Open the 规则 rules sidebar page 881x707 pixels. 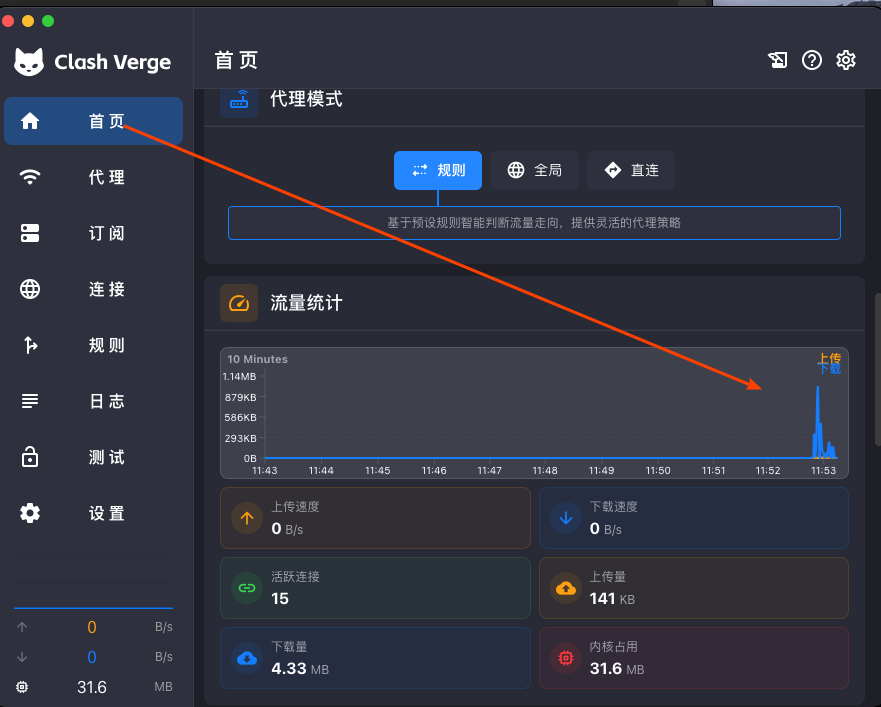coord(93,345)
